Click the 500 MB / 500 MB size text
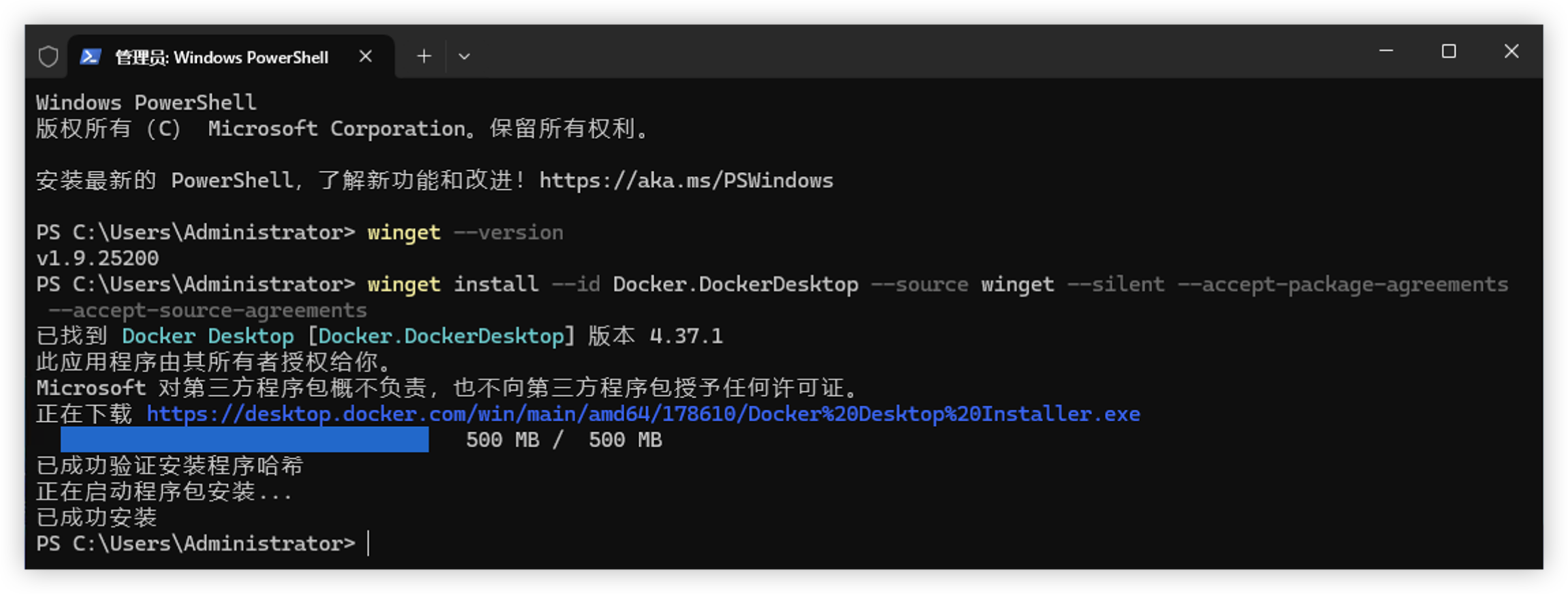1568x594 pixels. (564, 439)
